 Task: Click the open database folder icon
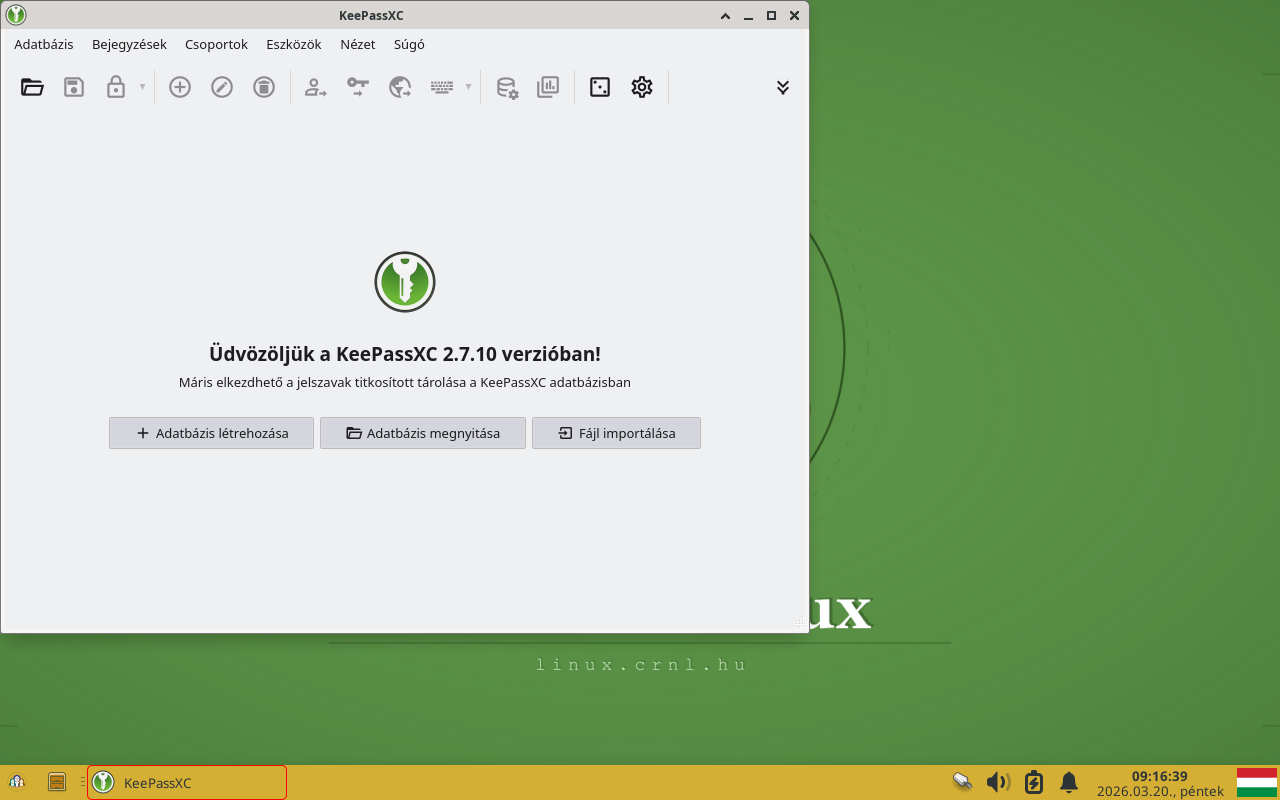click(32, 87)
